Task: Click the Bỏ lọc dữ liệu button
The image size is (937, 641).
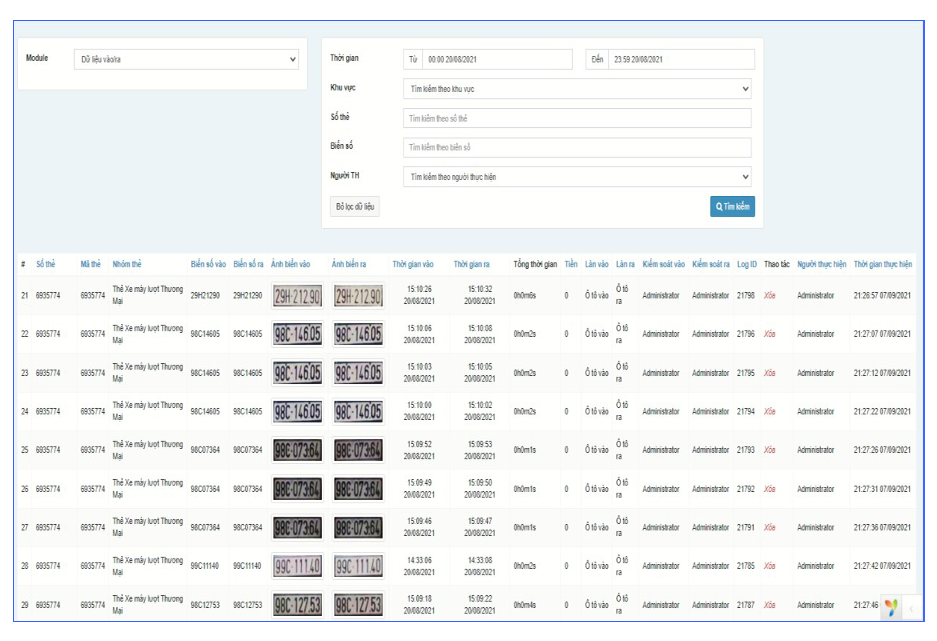Action: click(x=354, y=207)
